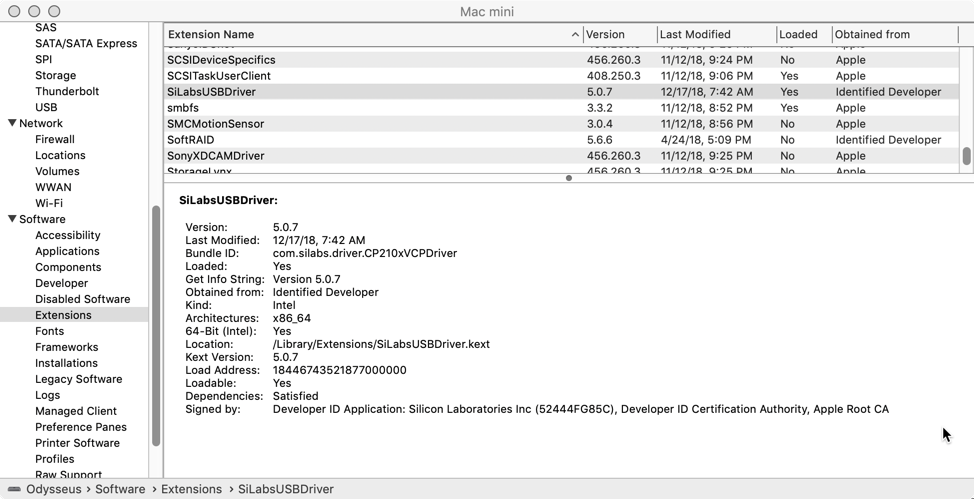This screenshot has width=974, height=499.
Task: Click version 3.3.2 of smbfs
Action: tap(599, 108)
